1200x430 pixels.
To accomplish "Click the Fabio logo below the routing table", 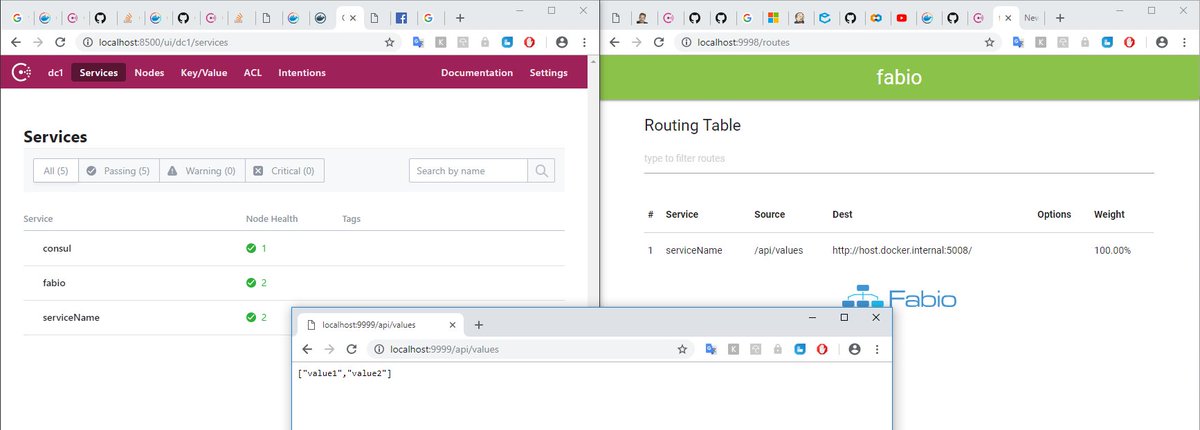I will pyautogui.click(x=899, y=297).
